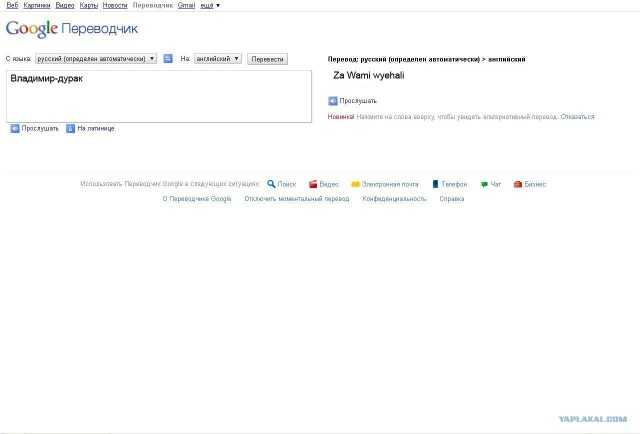Click the Телефон link text
Image resolution: width=640 pixels, height=434 pixels.
(x=454, y=184)
